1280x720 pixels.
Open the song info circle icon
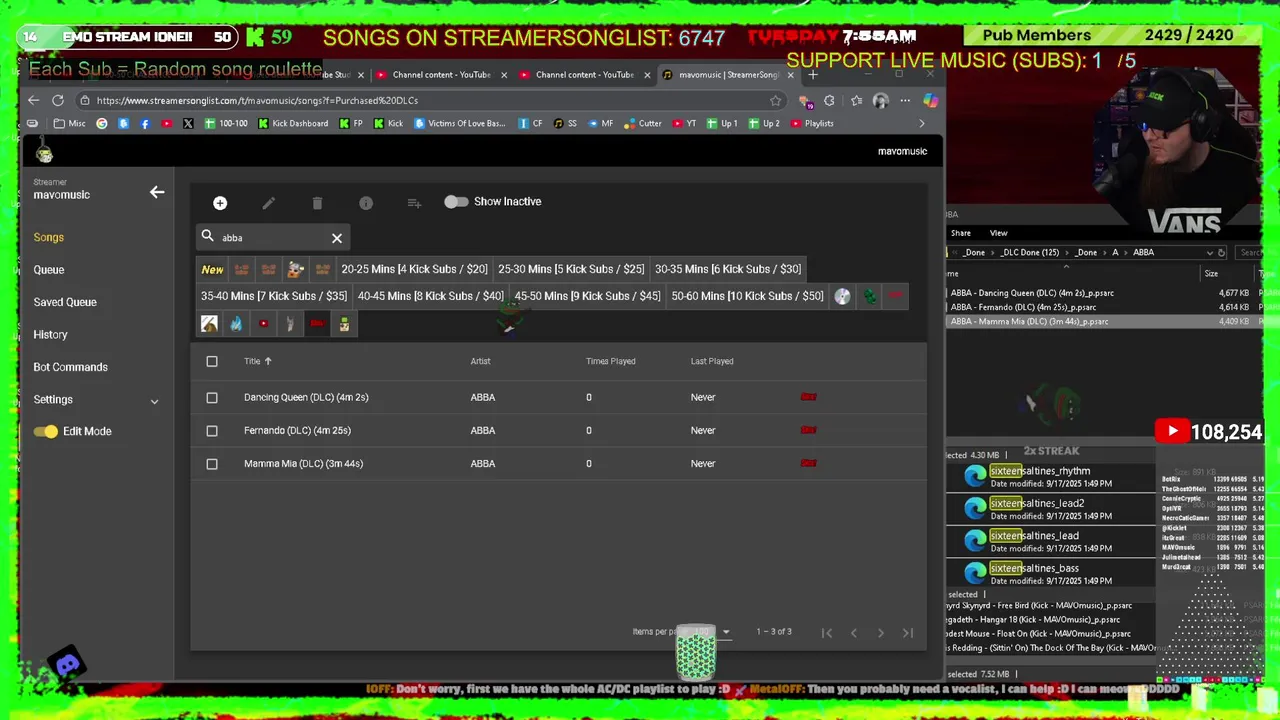point(366,203)
